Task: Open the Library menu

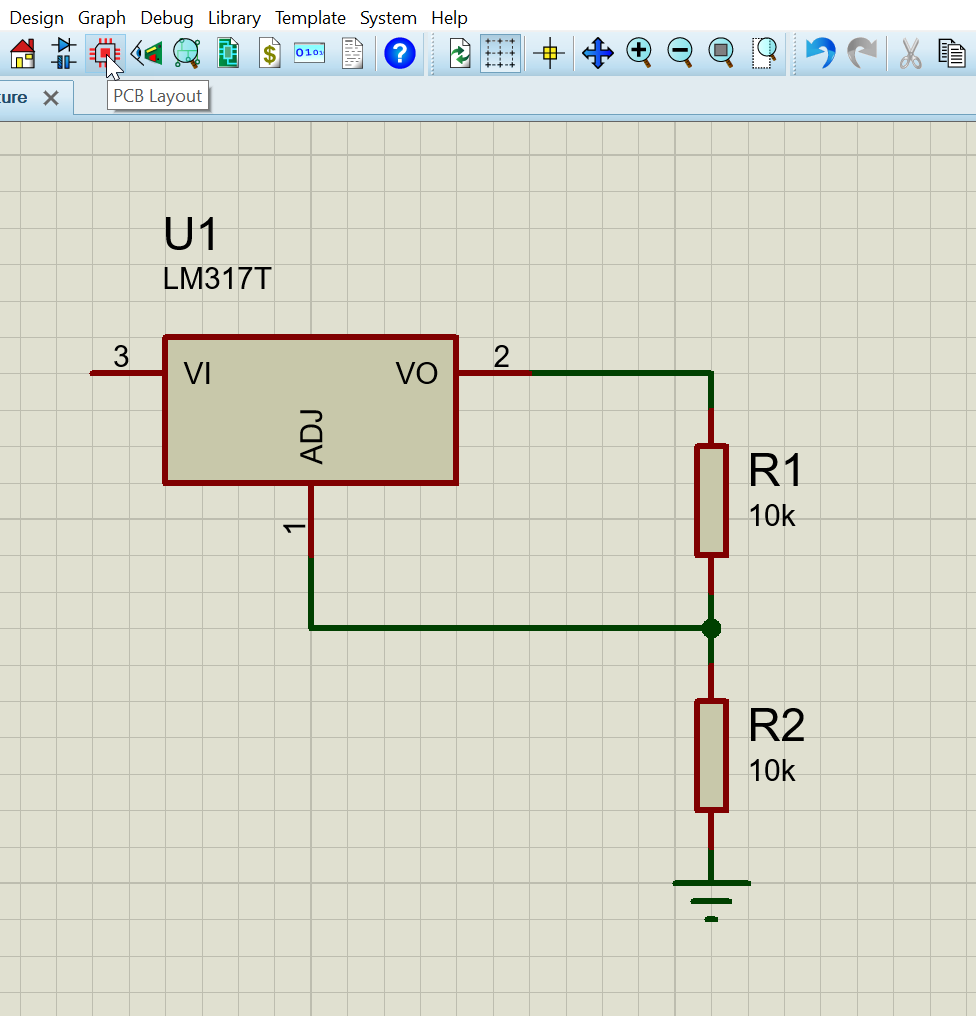Action: tap(234, 18)
